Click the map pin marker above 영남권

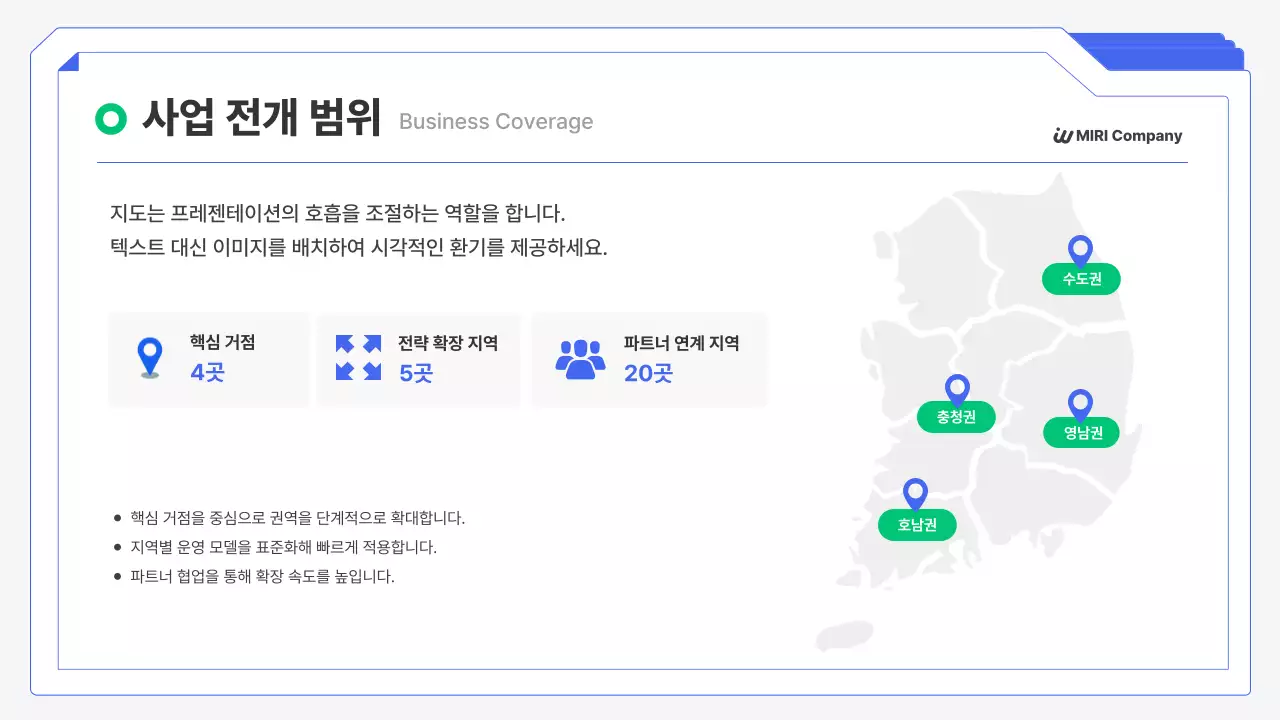coord(1080,402)
